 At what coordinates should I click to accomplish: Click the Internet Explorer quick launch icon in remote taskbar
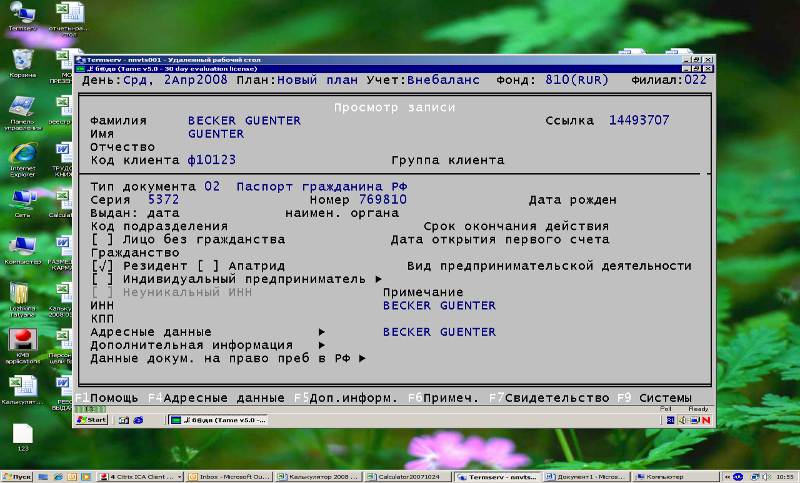click(x=138, y=420)
